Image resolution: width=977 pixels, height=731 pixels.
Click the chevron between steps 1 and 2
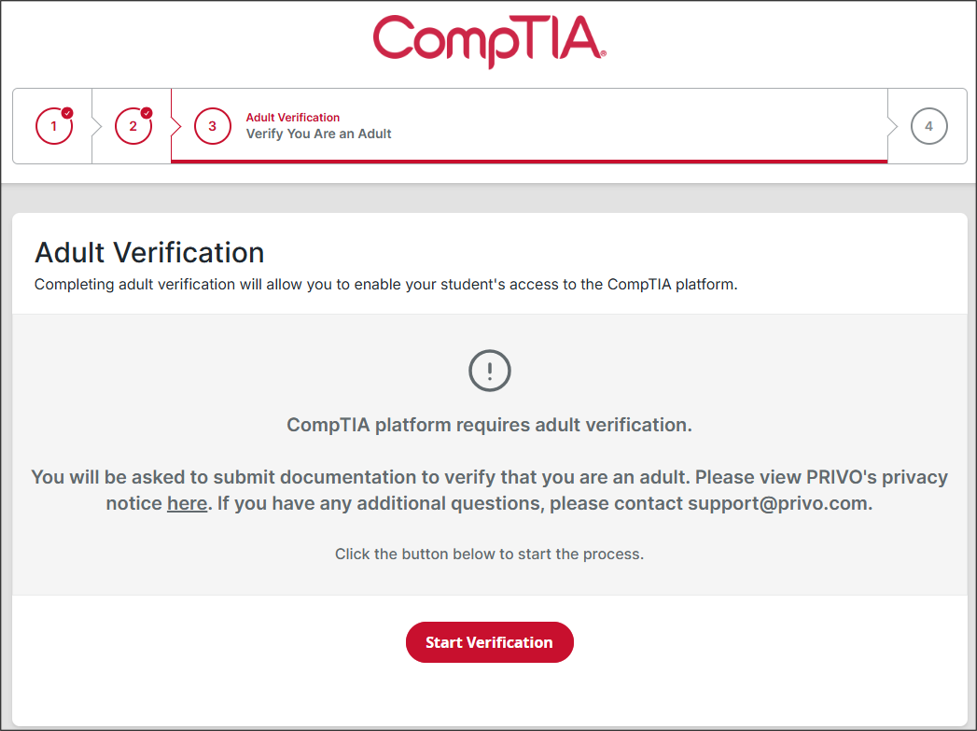[96, 127]
